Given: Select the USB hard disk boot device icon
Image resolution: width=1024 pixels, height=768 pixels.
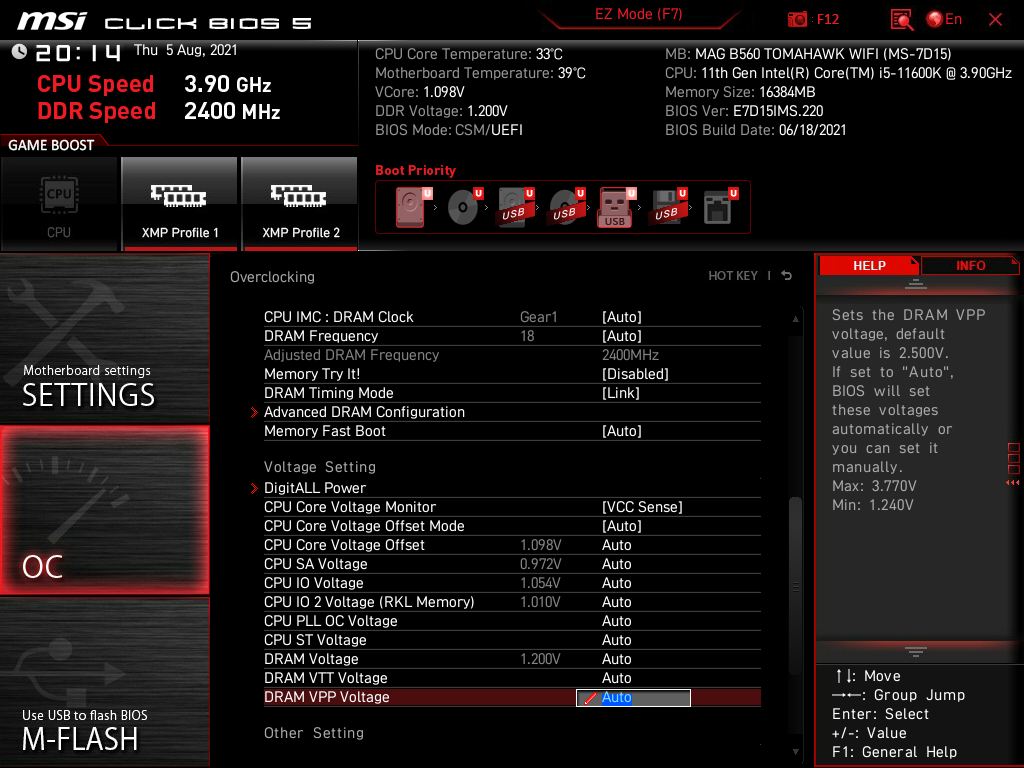Looking at the screenshot, I should (x=515, y=207).
